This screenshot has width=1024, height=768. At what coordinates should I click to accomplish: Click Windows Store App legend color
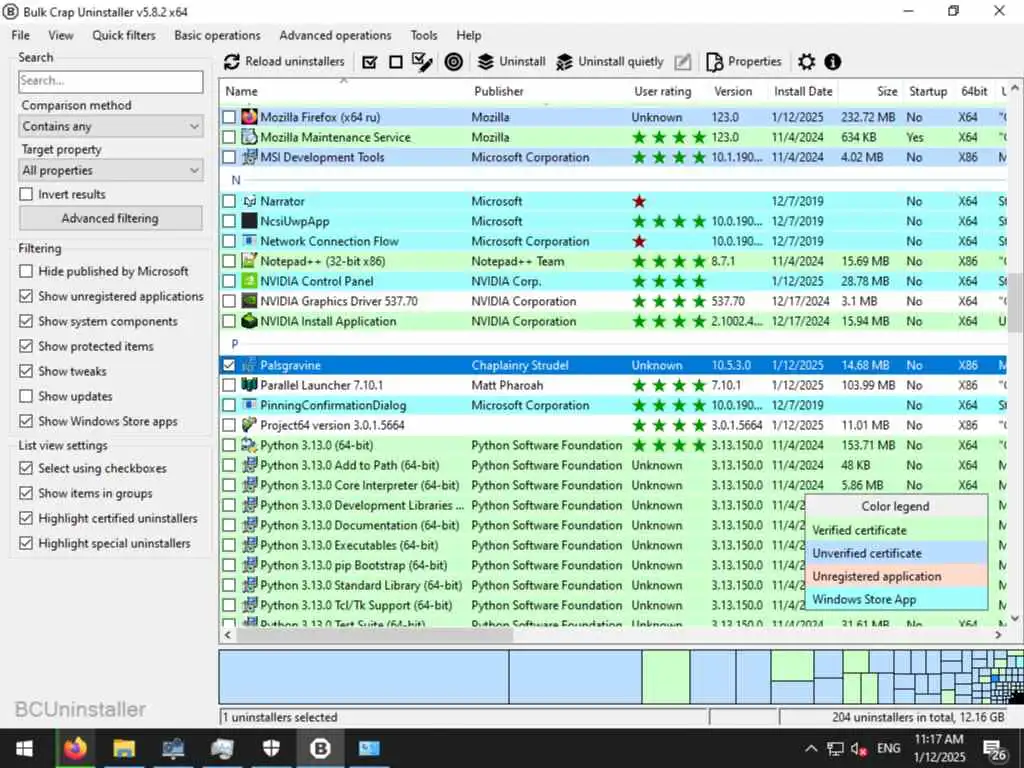coord(896,599)
